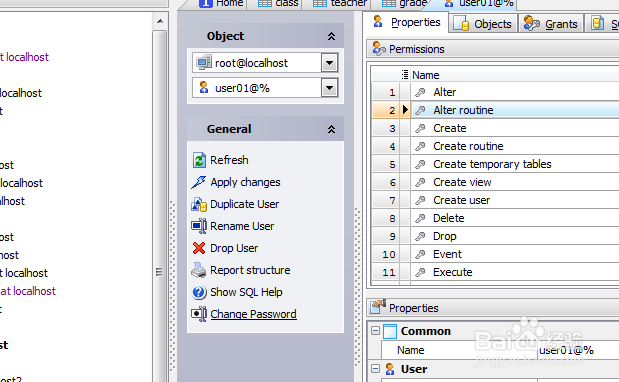Click the key icon beside Create temporary tables
The image size is (619, 382).
coord(420,164)
